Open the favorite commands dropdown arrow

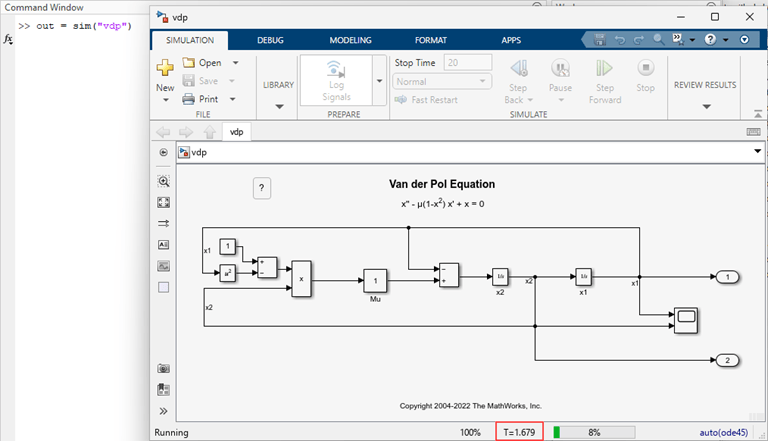coord(692,40)
